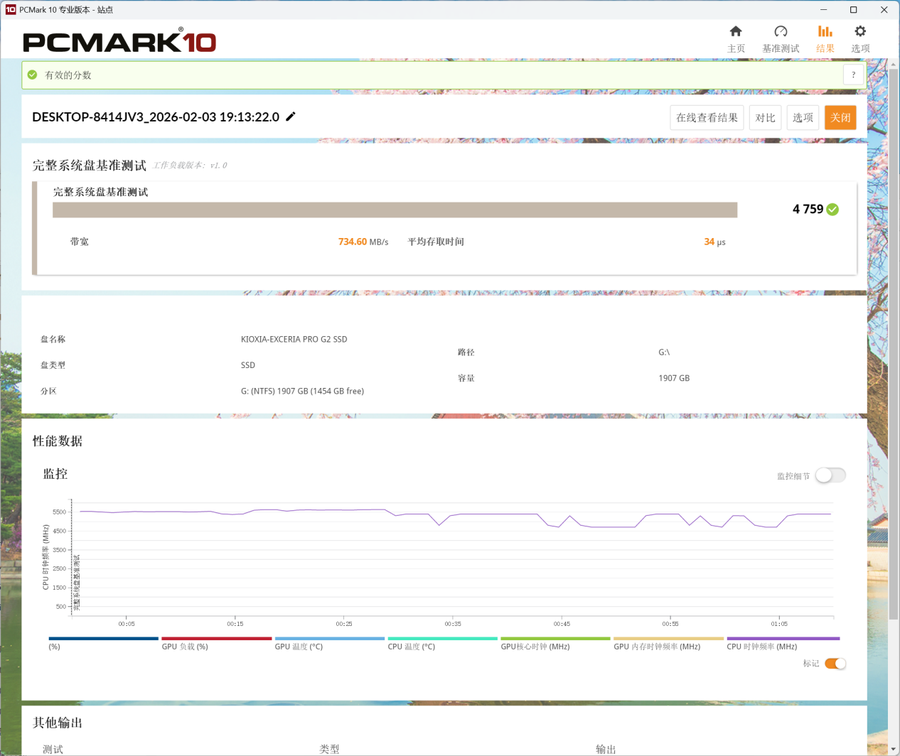
Task: Enable the 监控细节 toggle switch
Action: tap(829, 476)
